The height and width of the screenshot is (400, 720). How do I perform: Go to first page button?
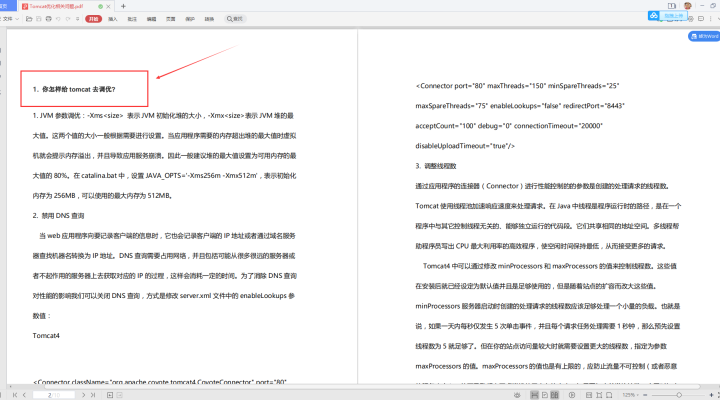coord(15,395)
